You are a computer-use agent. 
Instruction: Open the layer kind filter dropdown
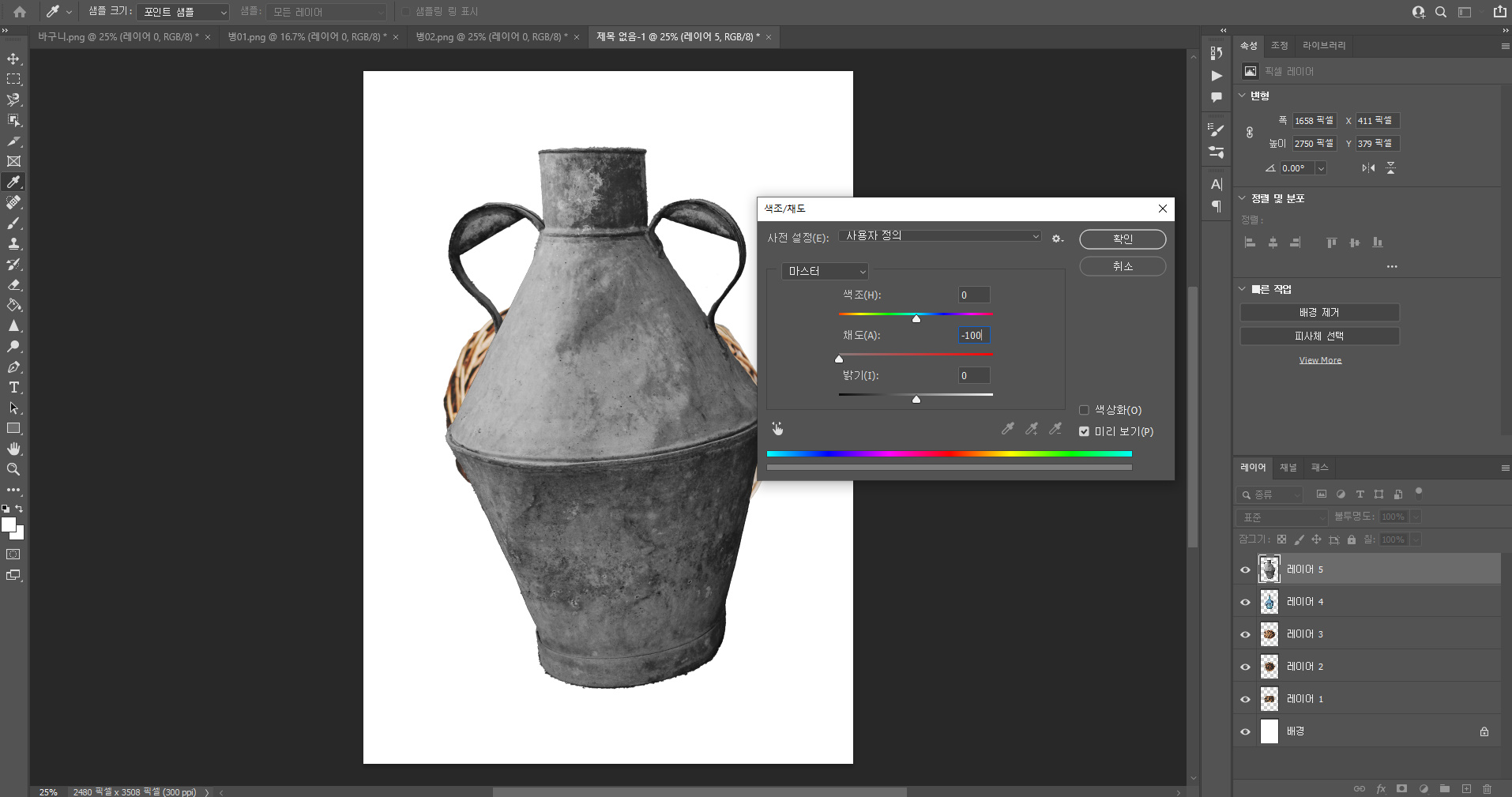click(x=1270, y=494)
